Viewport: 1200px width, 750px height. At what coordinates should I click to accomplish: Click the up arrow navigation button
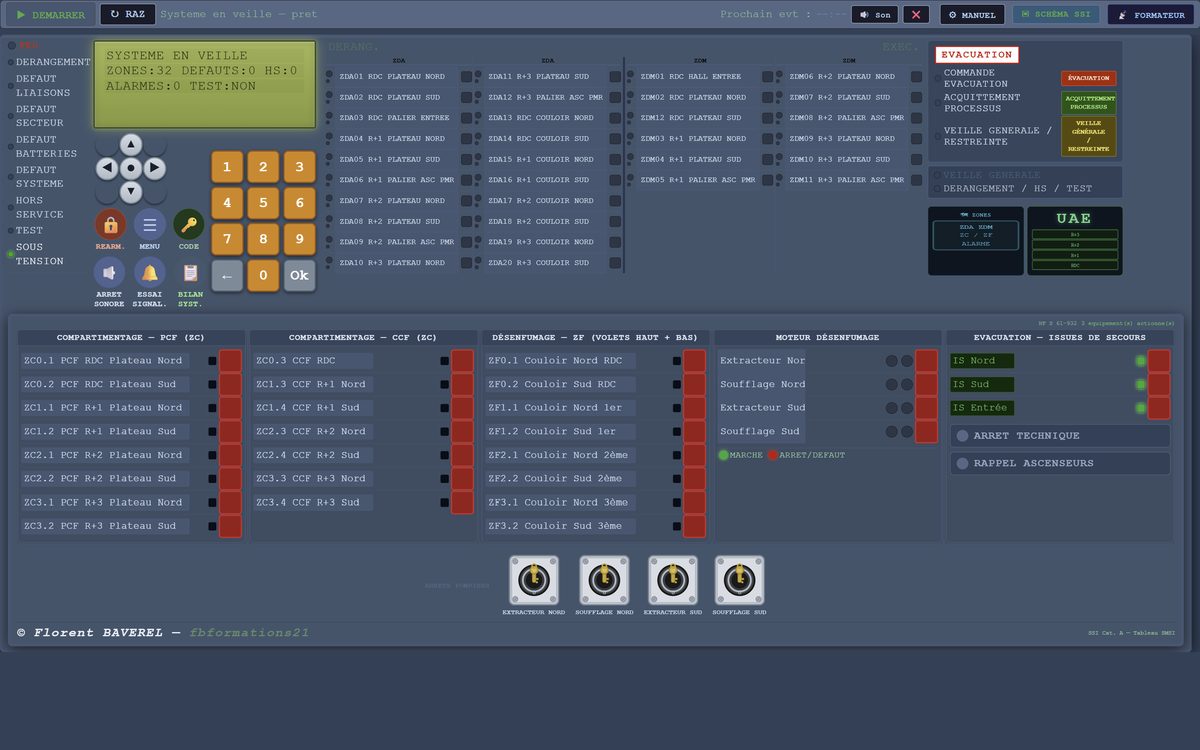click(x=131, y=144)
